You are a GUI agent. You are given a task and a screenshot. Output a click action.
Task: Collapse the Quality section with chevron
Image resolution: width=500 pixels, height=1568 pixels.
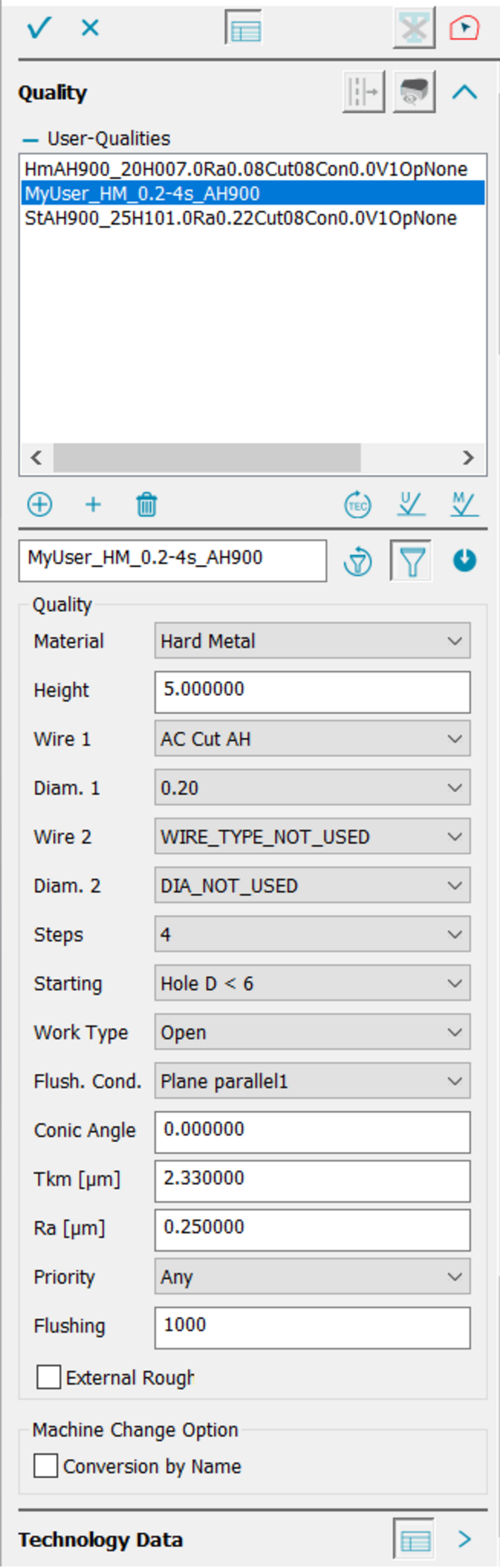point(464,92)
